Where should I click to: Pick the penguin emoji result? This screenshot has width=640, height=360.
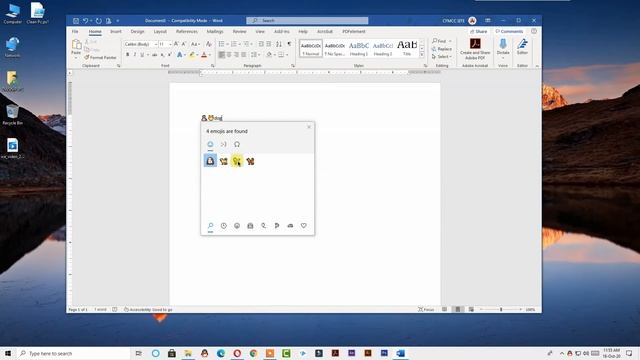[210, 161]
